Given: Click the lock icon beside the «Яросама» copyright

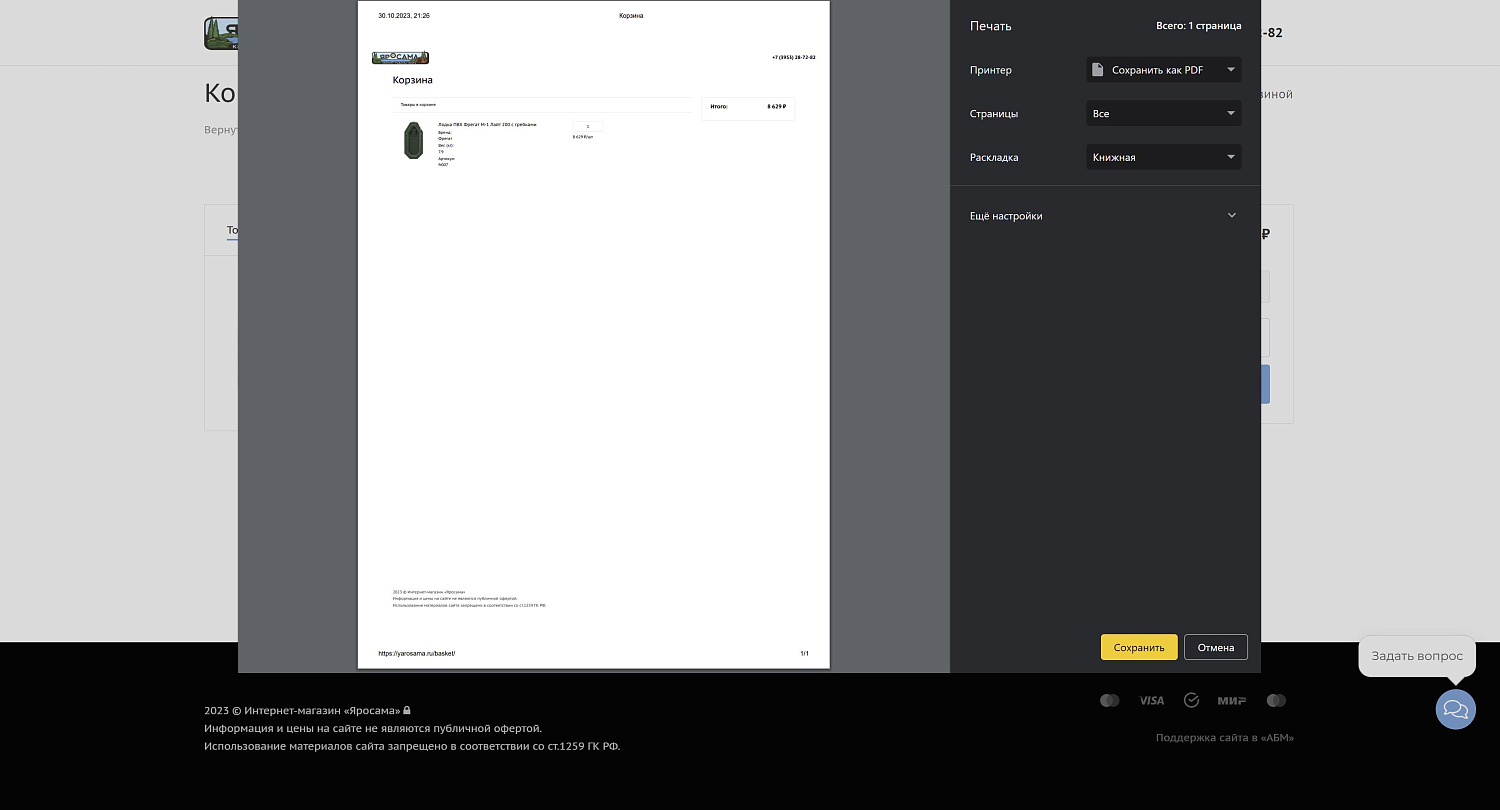Looking at the screenshot, I should (x=407, y=710).
